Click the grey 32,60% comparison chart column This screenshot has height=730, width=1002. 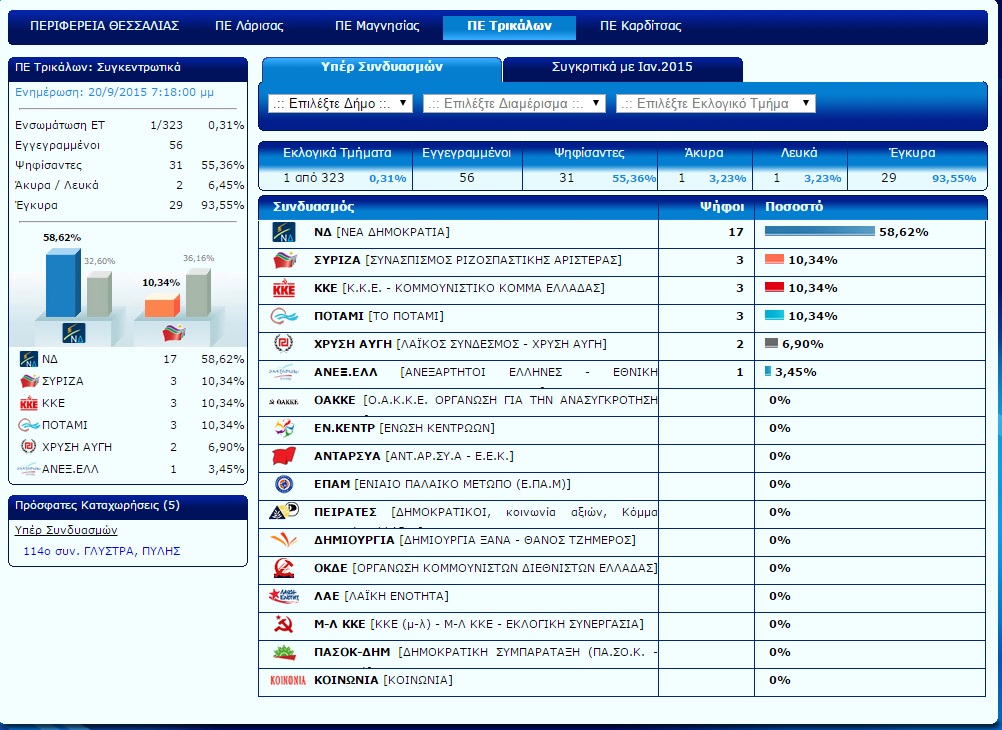(x=99, y=294)
